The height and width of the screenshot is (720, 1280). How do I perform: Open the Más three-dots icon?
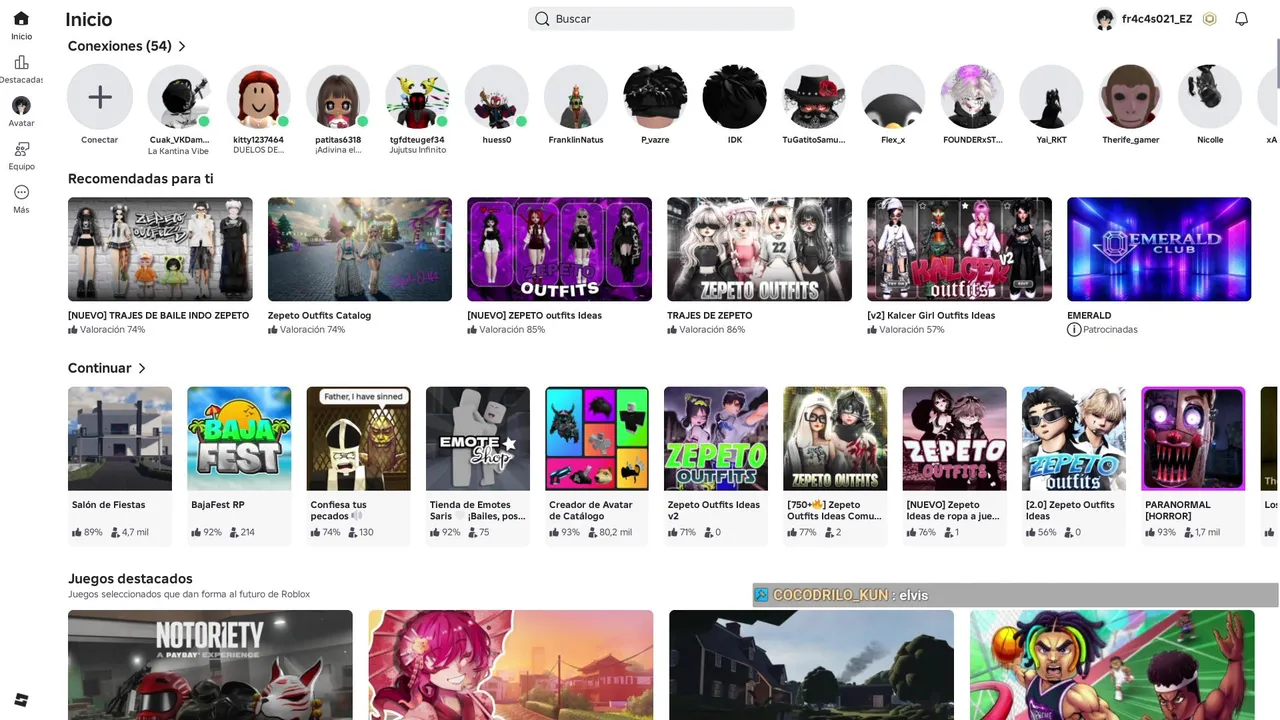21,192
